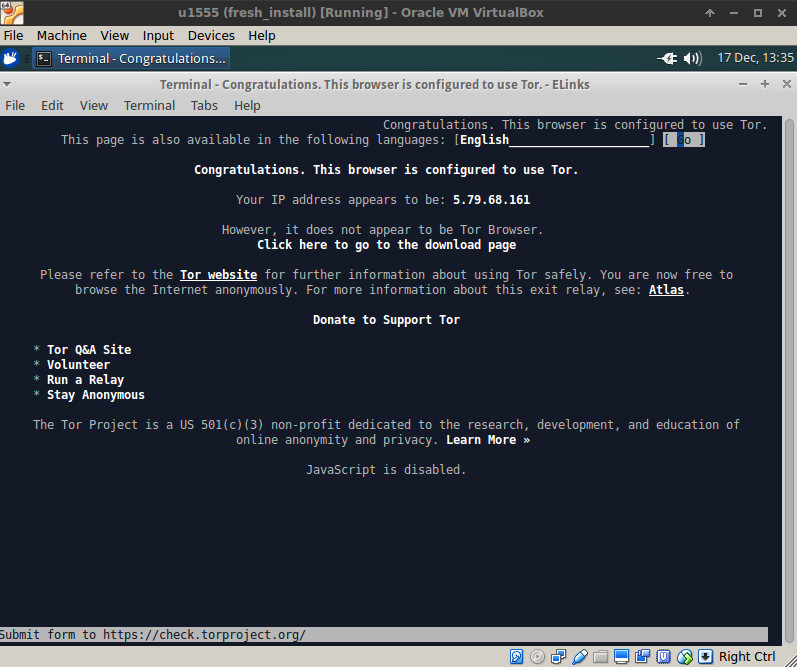Click the network connection tray icon
797x667 pixels.
pos(667,58)
